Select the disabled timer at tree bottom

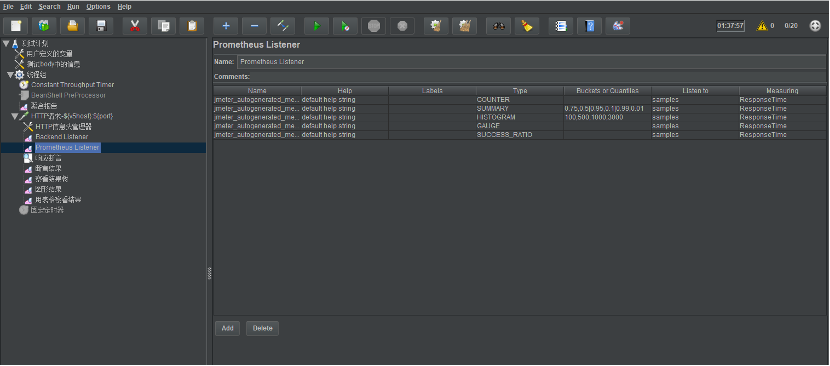click(x=46, y=210)
